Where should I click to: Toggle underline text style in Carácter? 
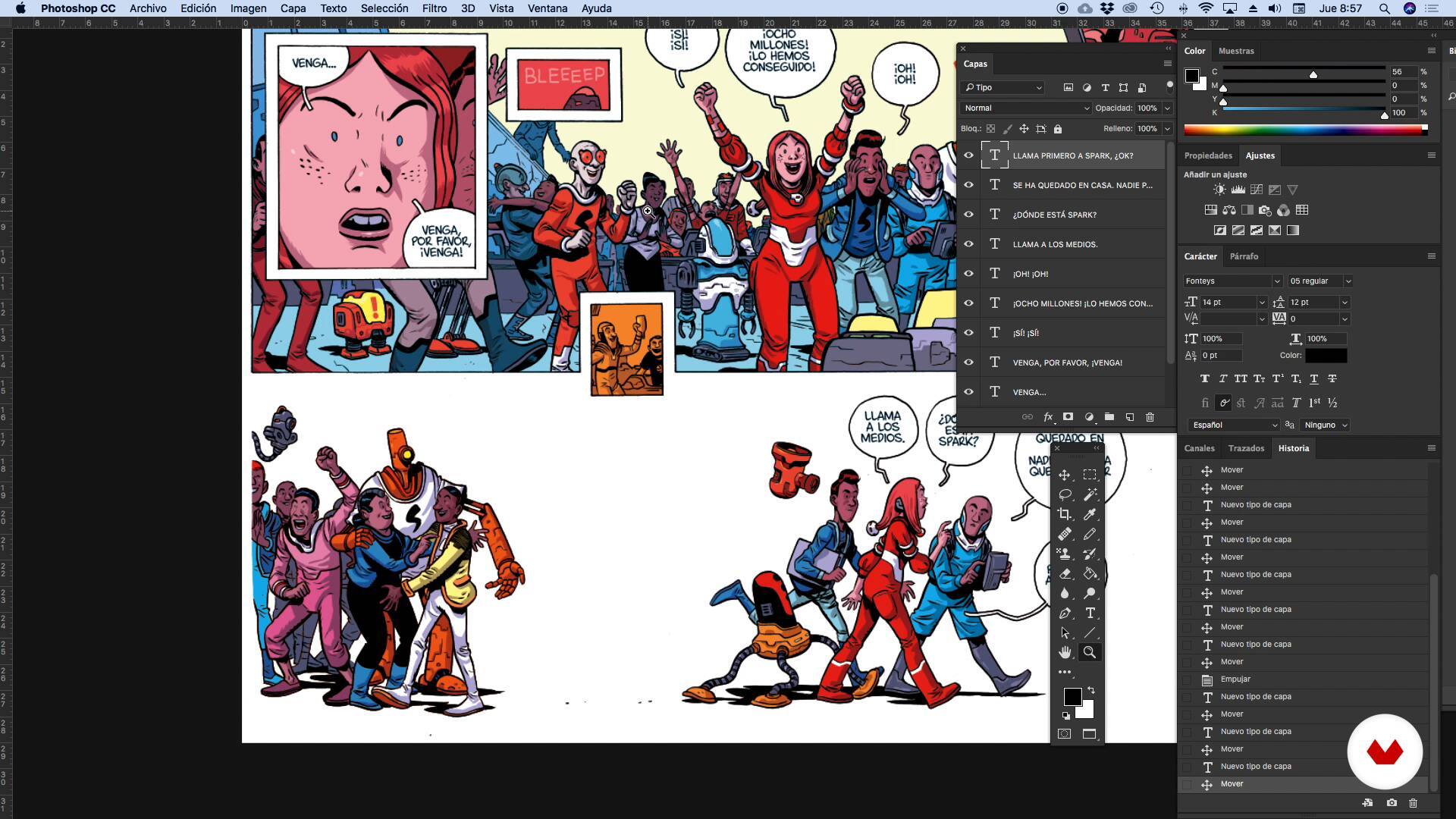tap(1314, 378)
